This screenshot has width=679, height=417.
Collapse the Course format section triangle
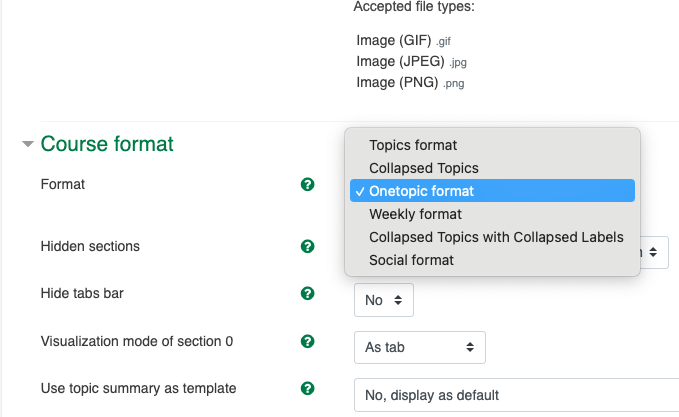(x=27, y=145)
